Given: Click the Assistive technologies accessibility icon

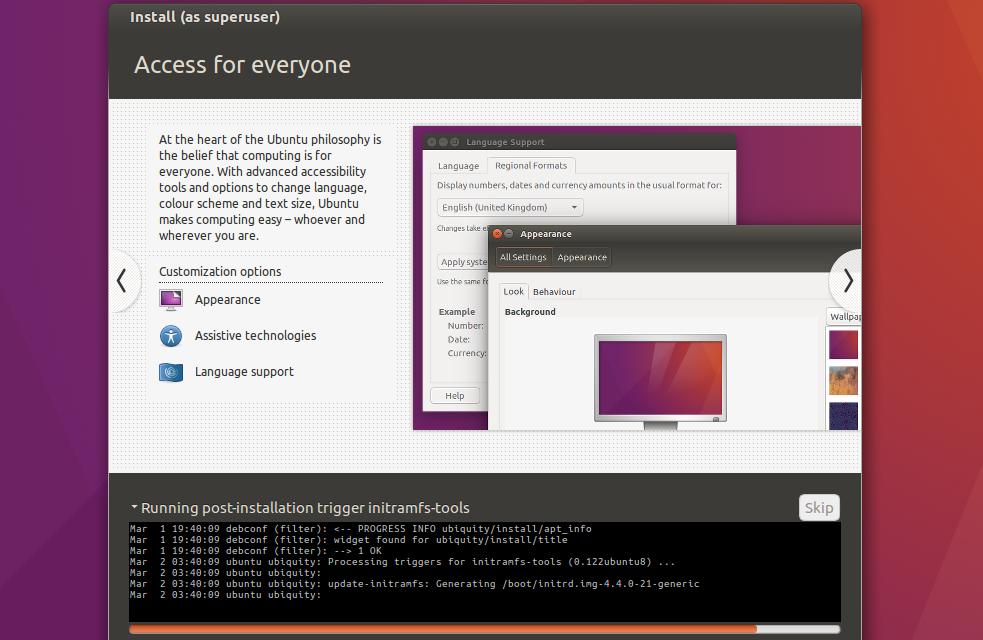Looking at the screenshot, I should (171, 336).
